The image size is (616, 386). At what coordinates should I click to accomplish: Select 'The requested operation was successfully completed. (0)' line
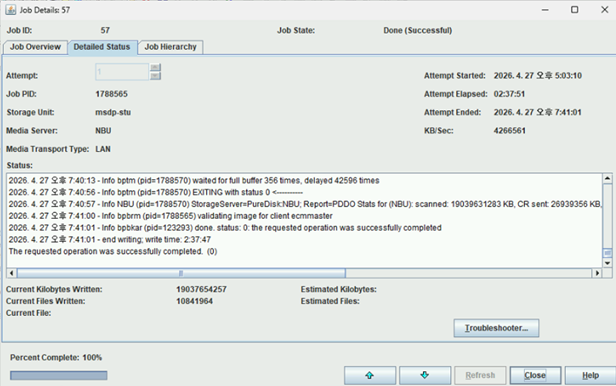click(113, 251)
